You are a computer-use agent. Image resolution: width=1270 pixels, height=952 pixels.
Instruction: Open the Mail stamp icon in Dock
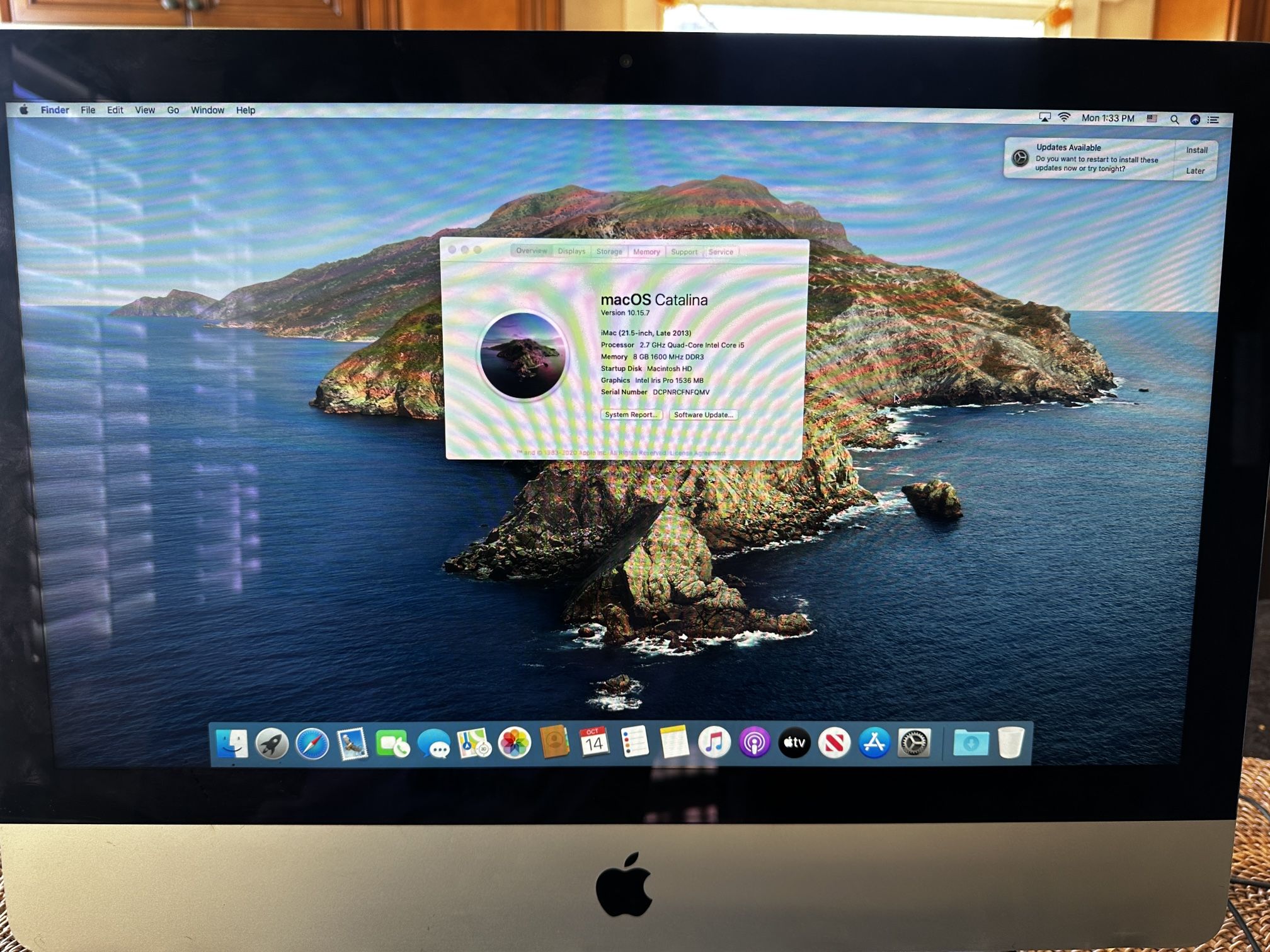click(352, 744)
